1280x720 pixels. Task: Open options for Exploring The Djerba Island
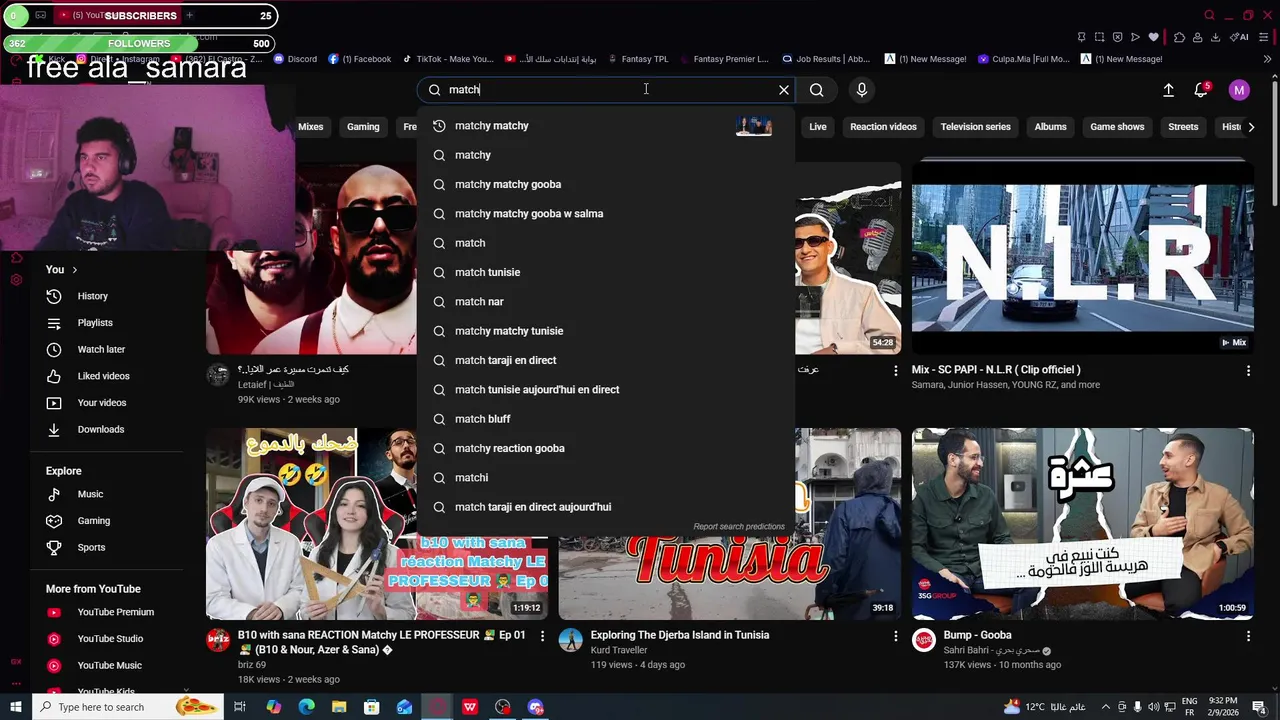[895, 636]
